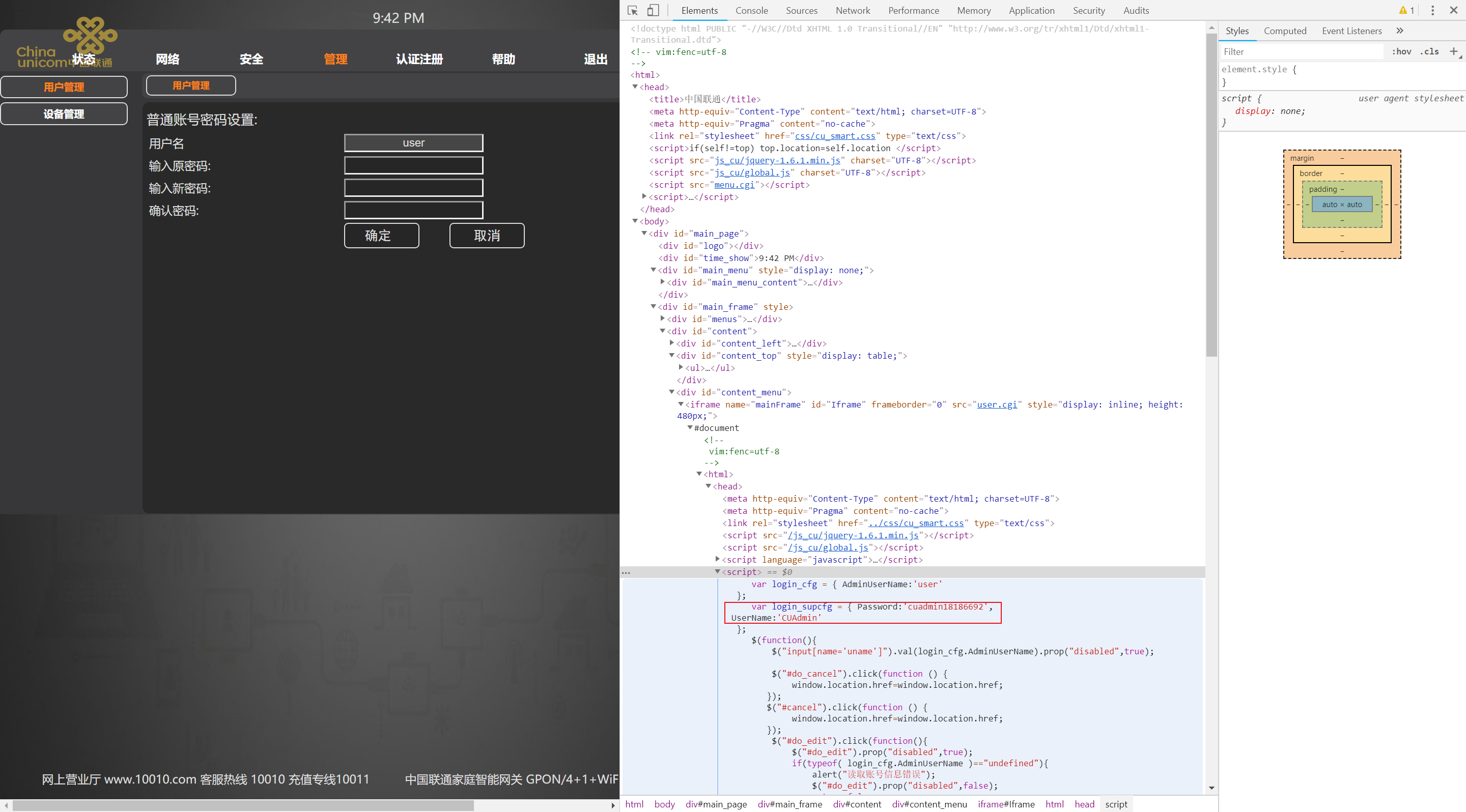Open the DevTools three-dot options menu
The height and width of the screenshot is (812, 1466).
(1432, 10)
